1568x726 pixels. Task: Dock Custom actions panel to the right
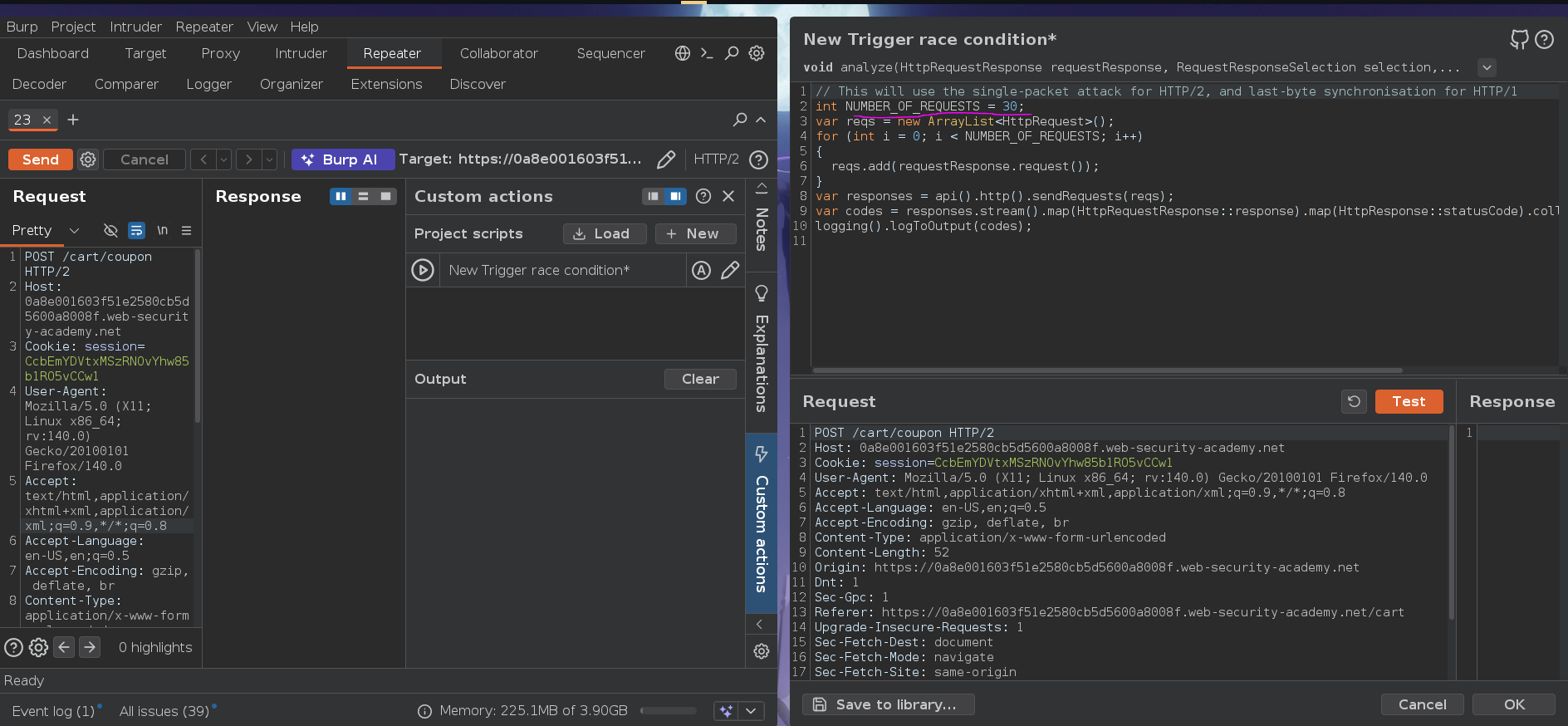click(675, 196)
